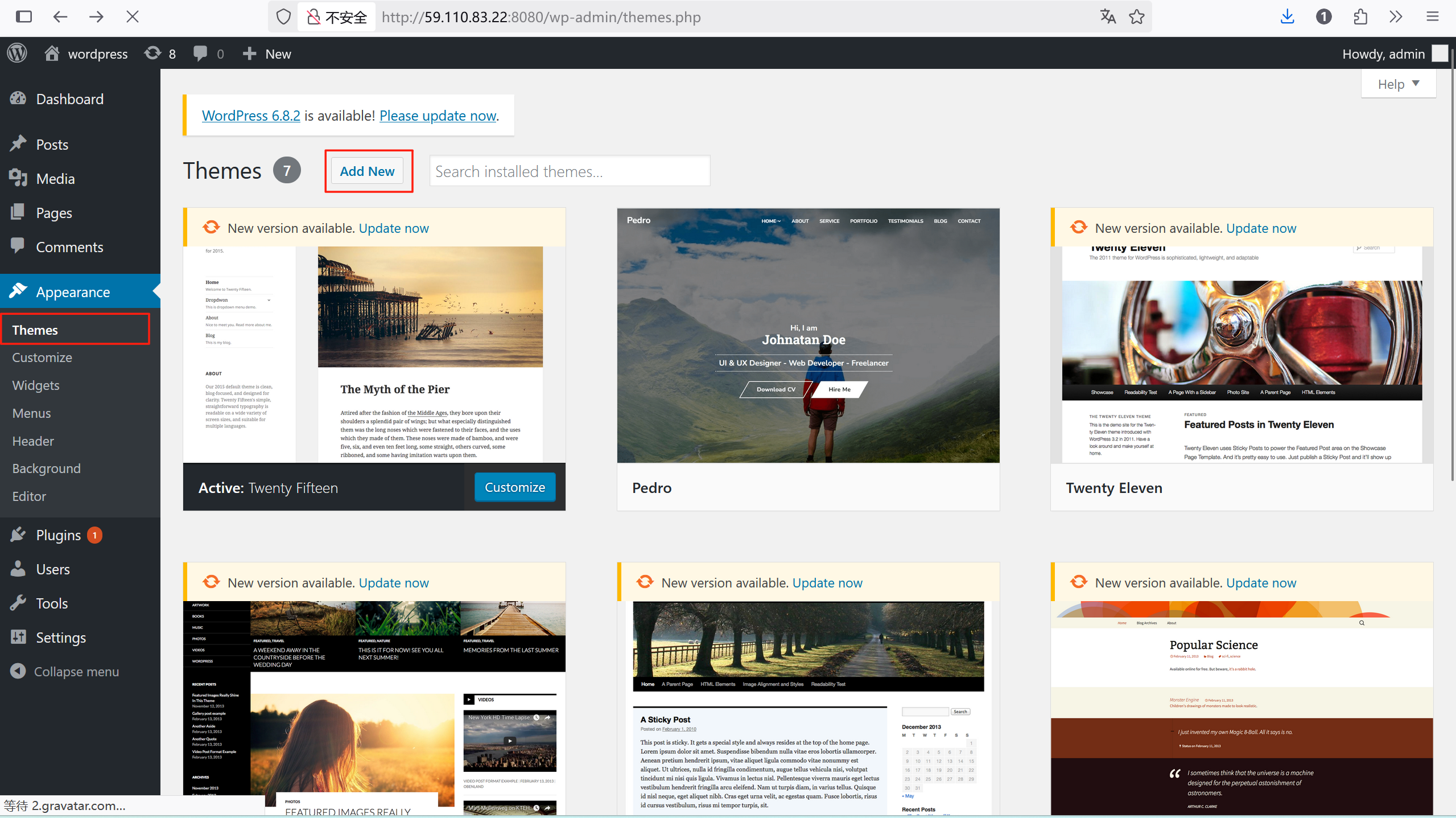1456x818 pixels.
Task: Update the Sticky Post theme via Update now
Action: (827, 583)
